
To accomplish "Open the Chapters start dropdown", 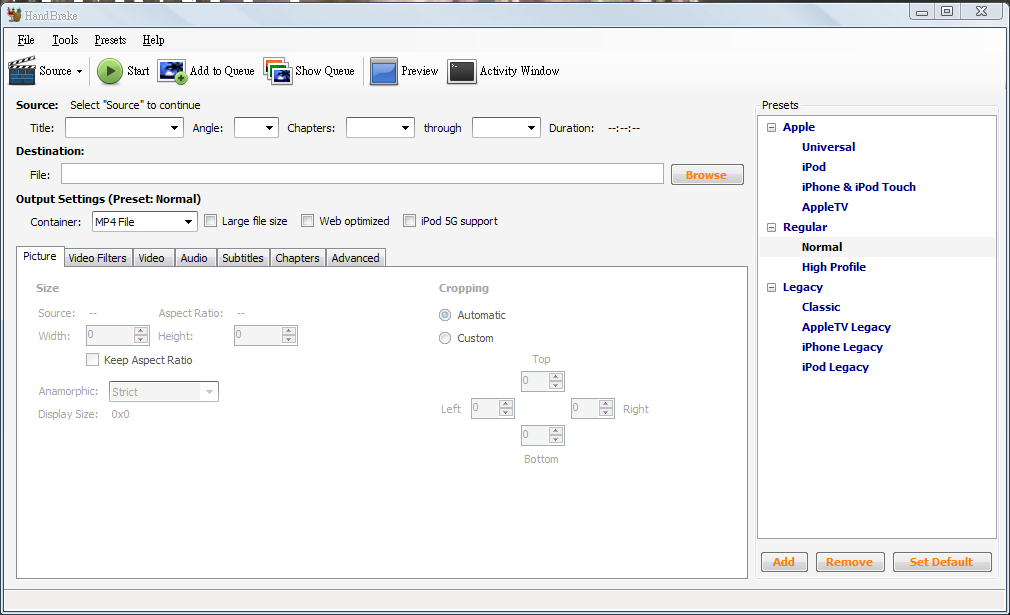I will click(380, 128).
